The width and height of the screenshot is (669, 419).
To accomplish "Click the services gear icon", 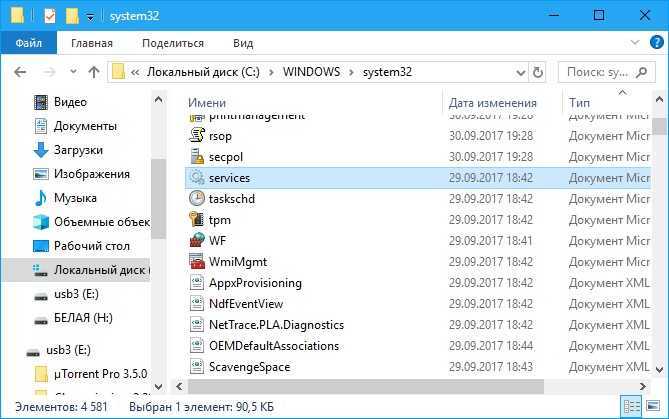I will [197, 177].
